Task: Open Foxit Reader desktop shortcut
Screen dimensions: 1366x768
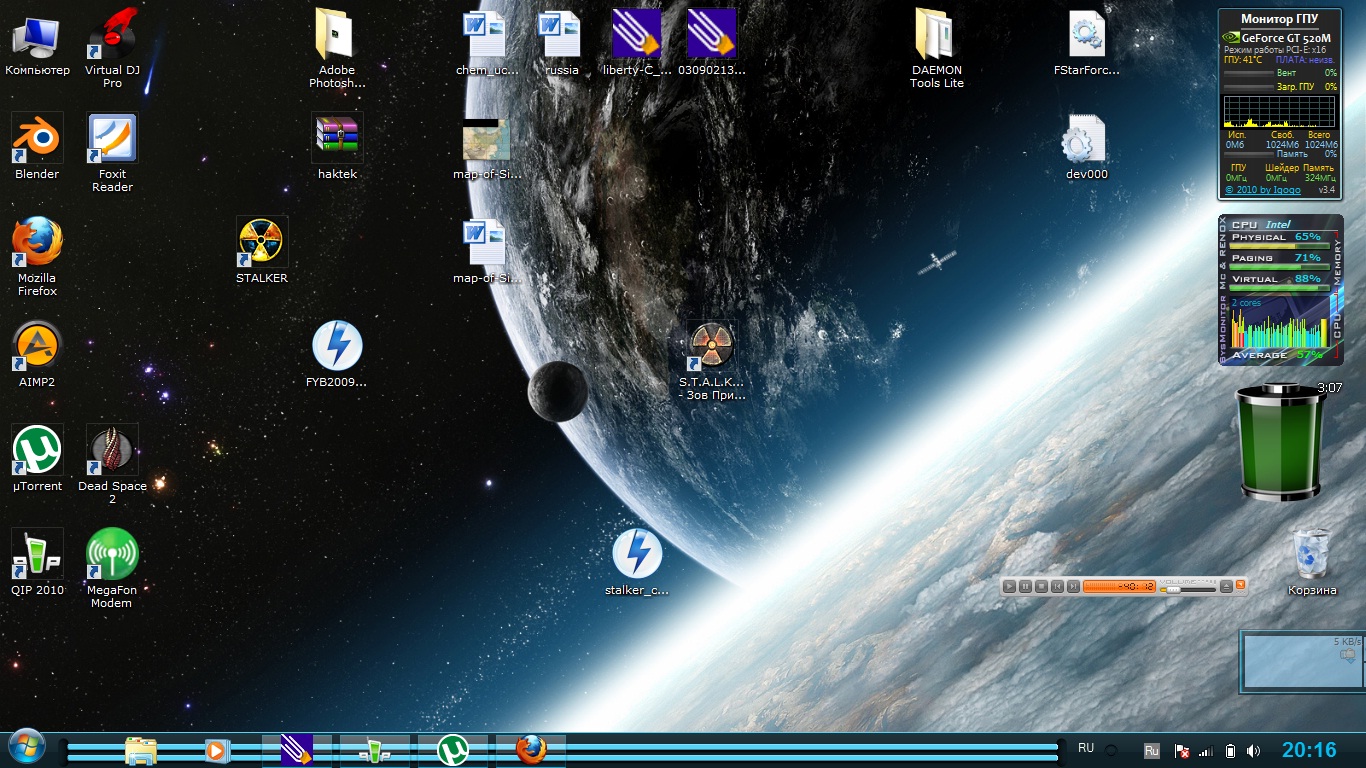Action: click(x=112, y=139)
